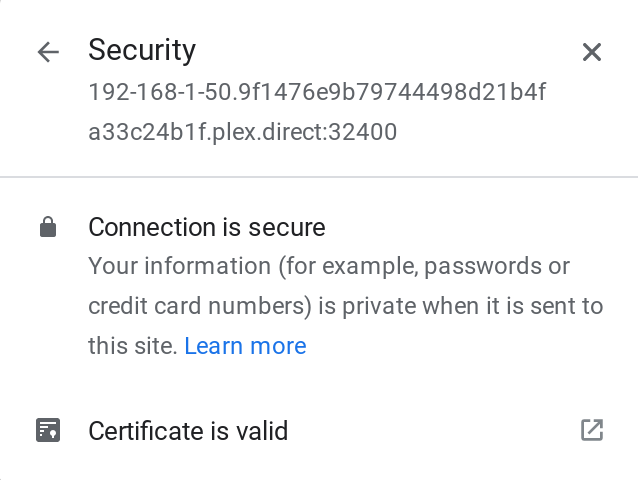Select the Certificate is valid row

click(x=318, y=431)
